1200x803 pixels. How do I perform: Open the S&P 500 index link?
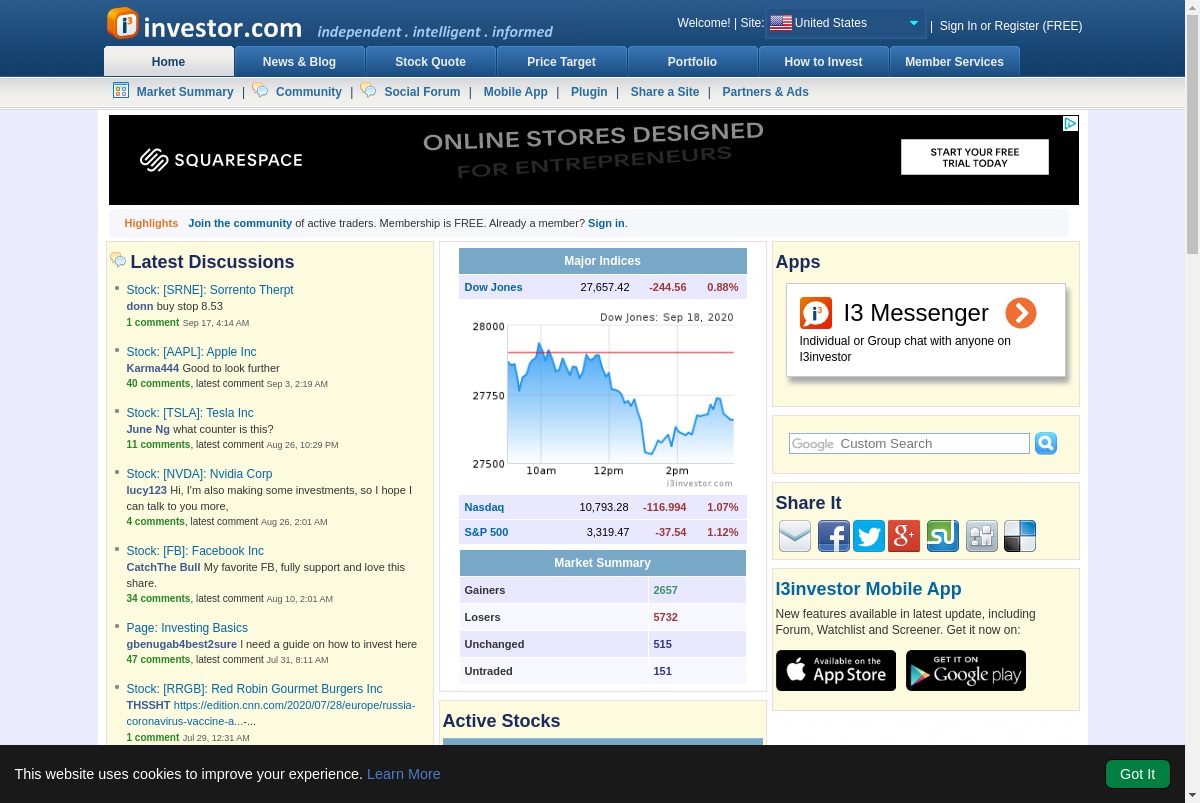click(486, 532)
